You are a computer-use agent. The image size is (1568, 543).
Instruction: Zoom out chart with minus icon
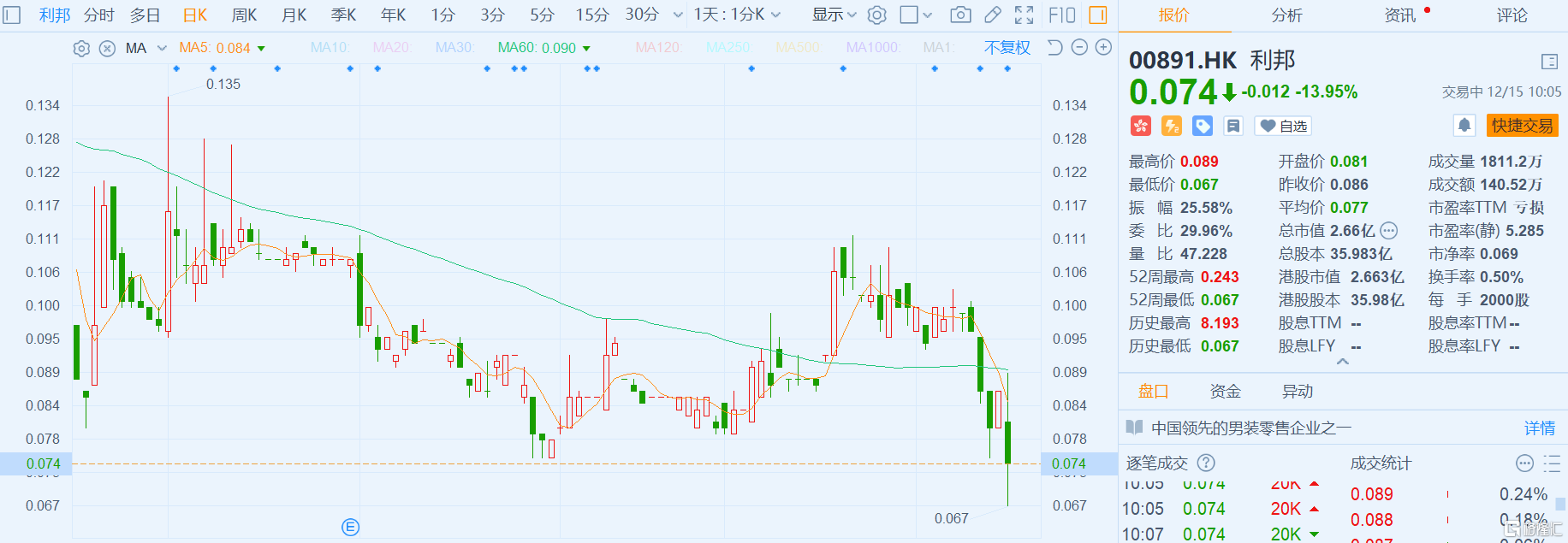[x=1079, y=48]
